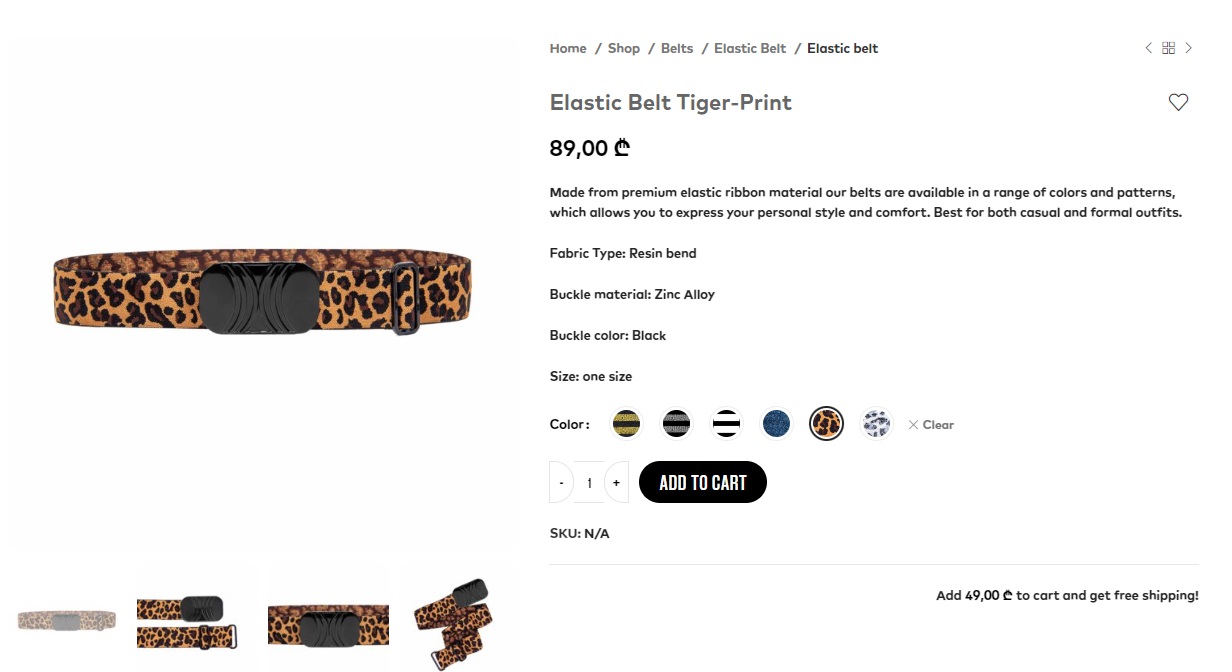Image resolution: width=1232 pixels, height=672 pixels.
Task: Navigate to Home breadcrumb
Action: point(568,48)
